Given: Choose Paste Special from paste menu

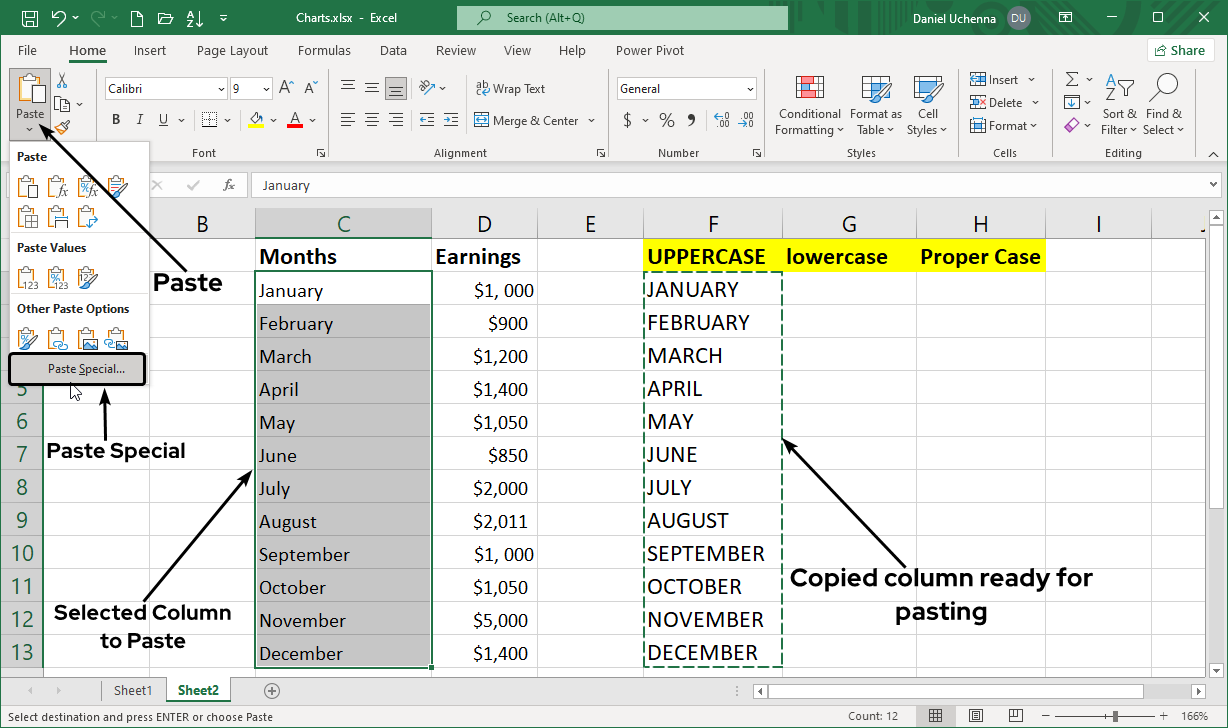Looking at the screenshot, I should pyautogui.click(x=86, y=369).
